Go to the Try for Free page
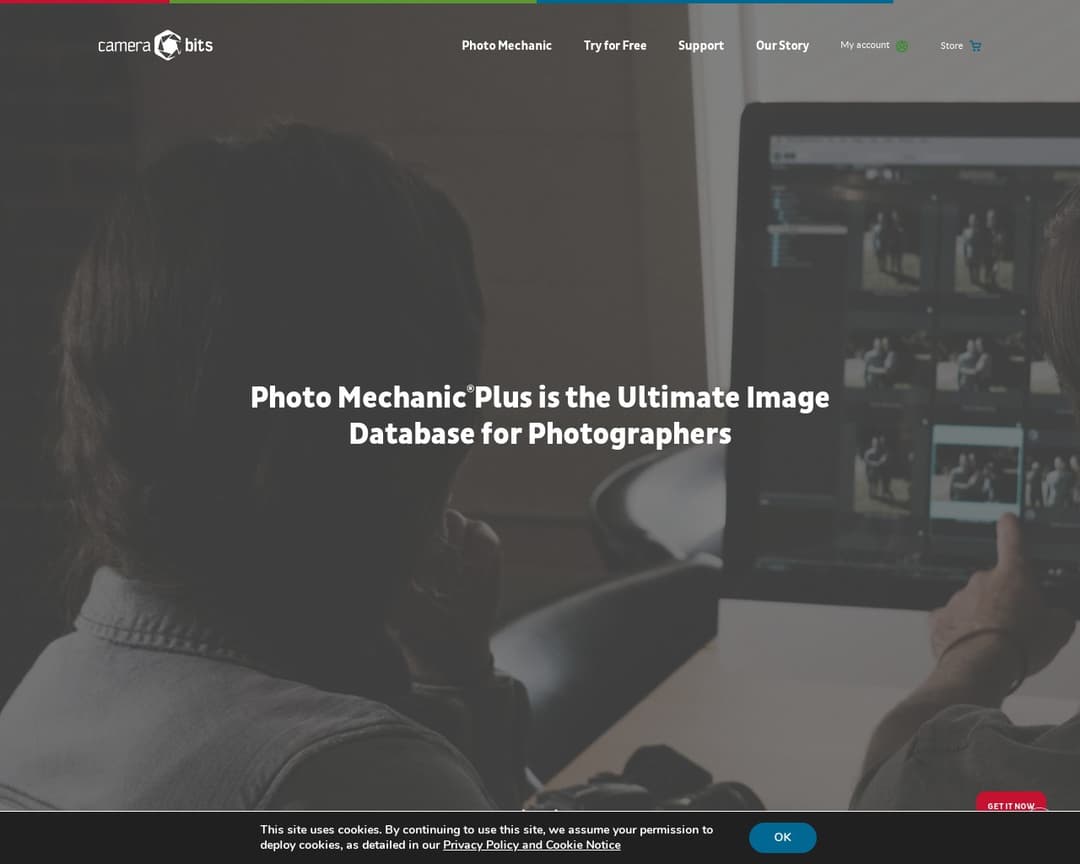Viewport: 1080px width, 864px height. (615, 45)
